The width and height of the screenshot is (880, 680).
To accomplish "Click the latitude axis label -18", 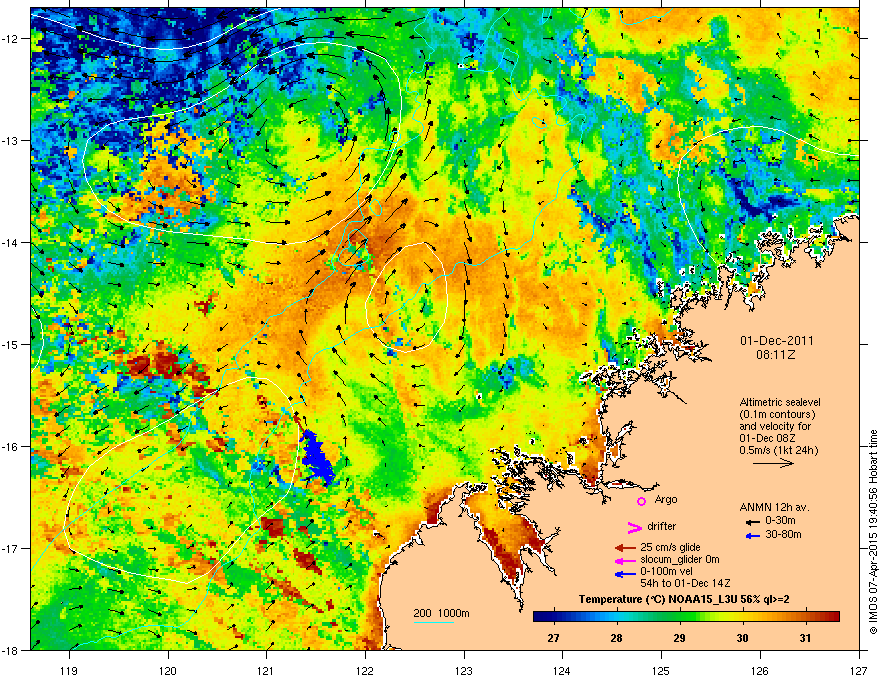I will [x=10, y=650].
